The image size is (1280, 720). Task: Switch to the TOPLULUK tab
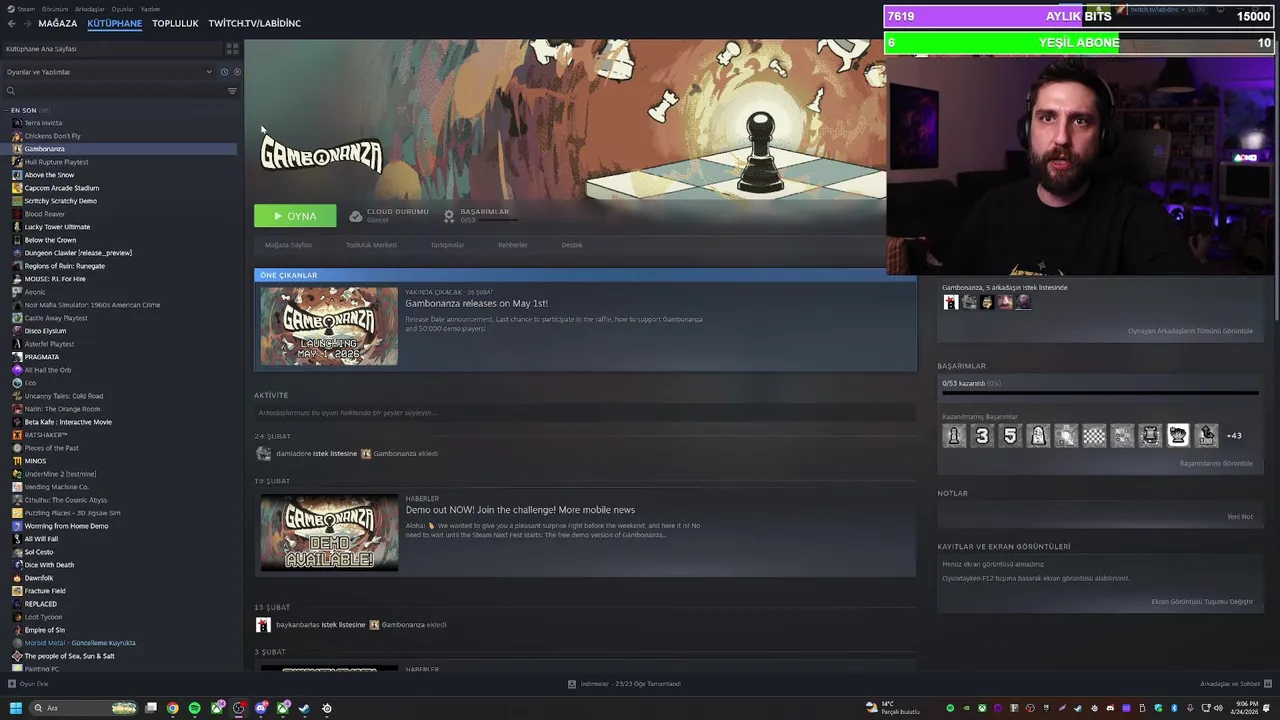pyautogui.click(x=175, y=23)
